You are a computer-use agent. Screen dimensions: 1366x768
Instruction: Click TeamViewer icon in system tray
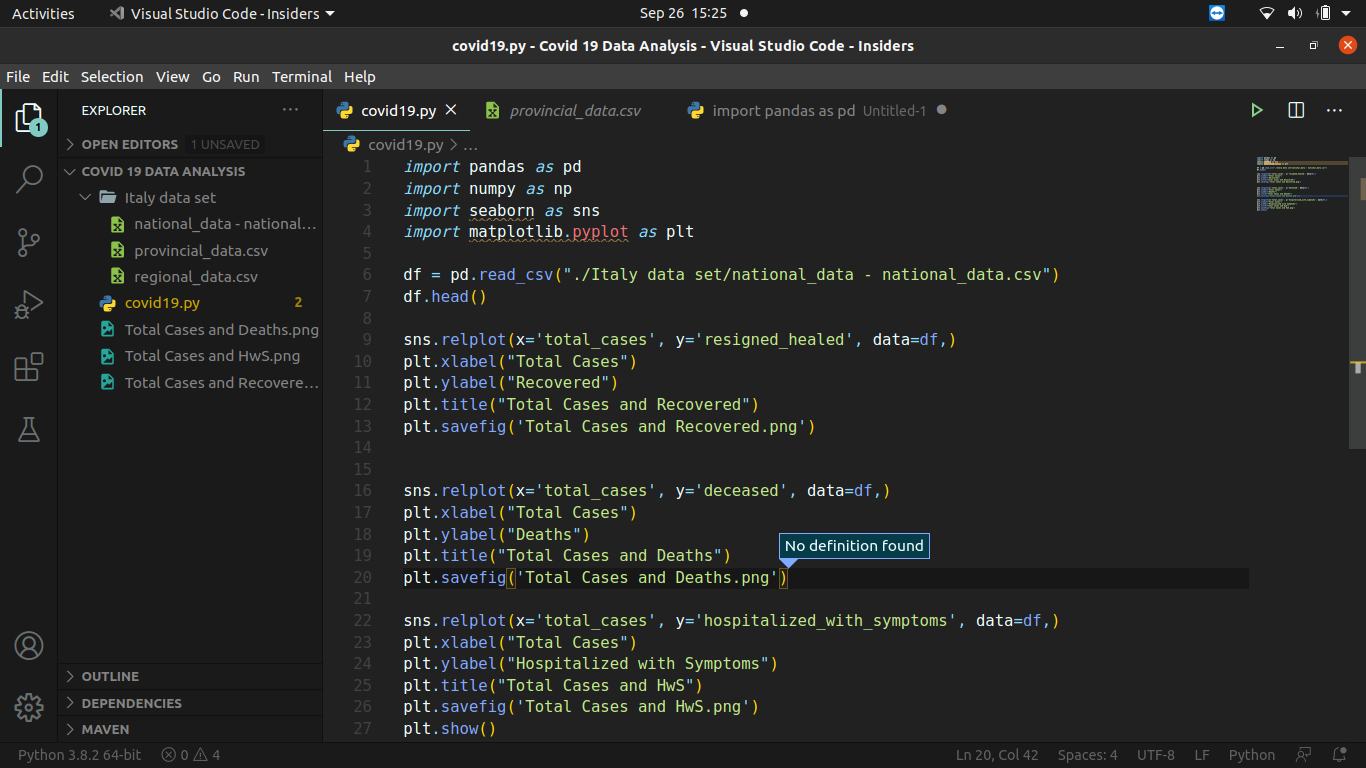pyautogui.click(x=1217, y=13)
